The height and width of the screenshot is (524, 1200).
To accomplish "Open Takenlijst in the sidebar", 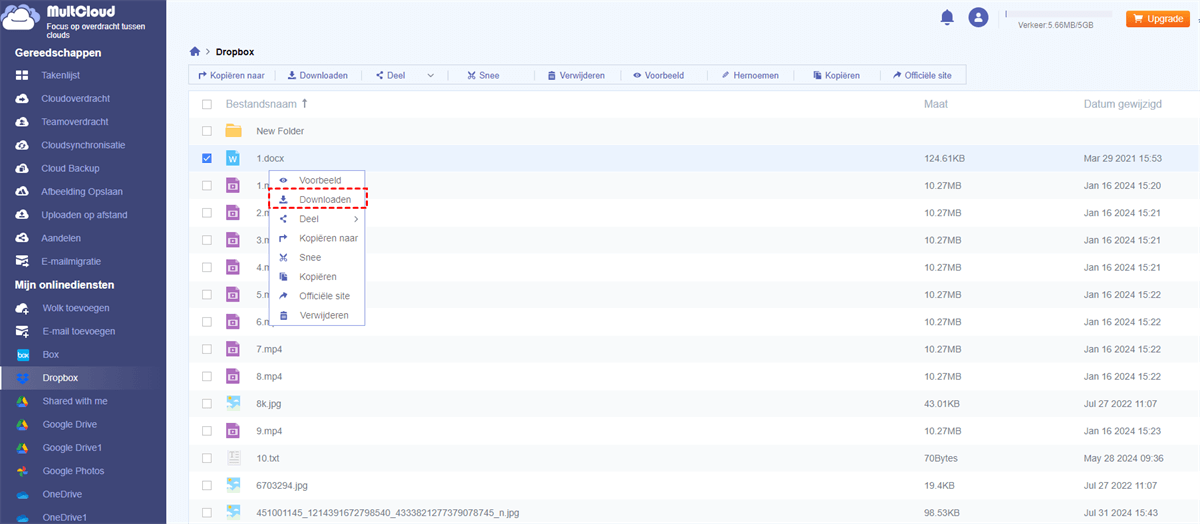I will (x=60, y=75).
